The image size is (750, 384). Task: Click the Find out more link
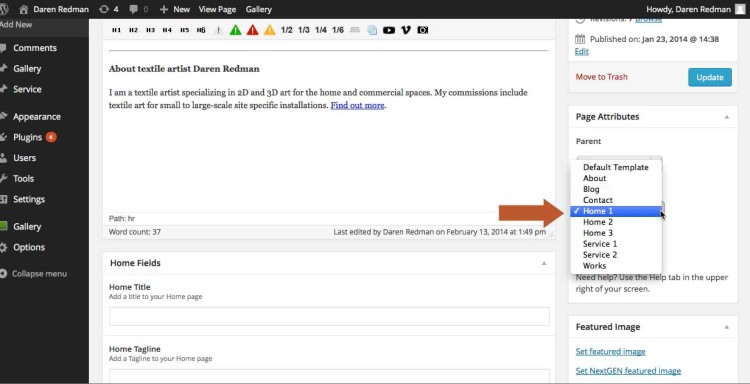[x=357, y=105]
